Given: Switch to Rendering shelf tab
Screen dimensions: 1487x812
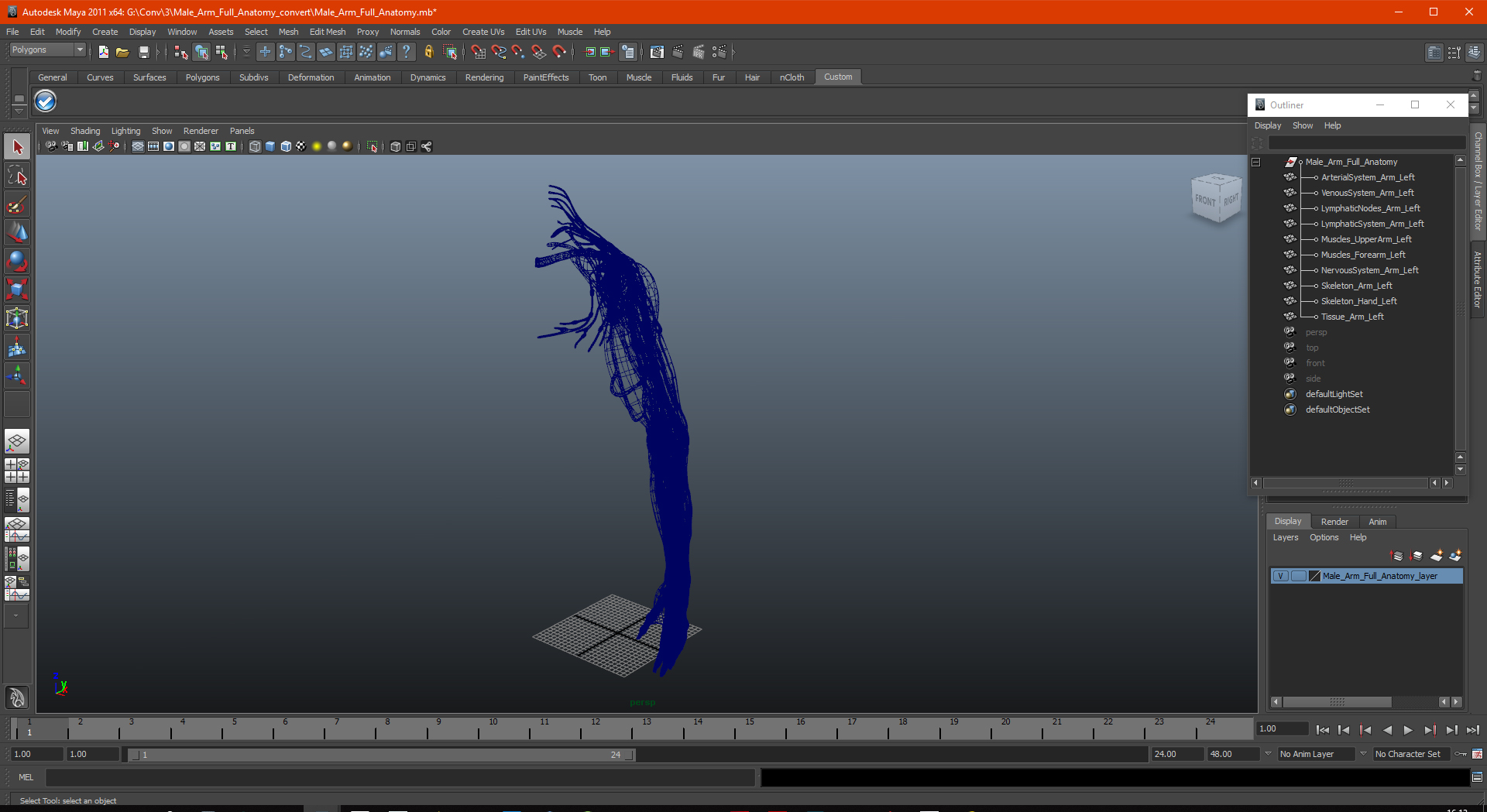Looking at the screenshot, I should [484, 77].
